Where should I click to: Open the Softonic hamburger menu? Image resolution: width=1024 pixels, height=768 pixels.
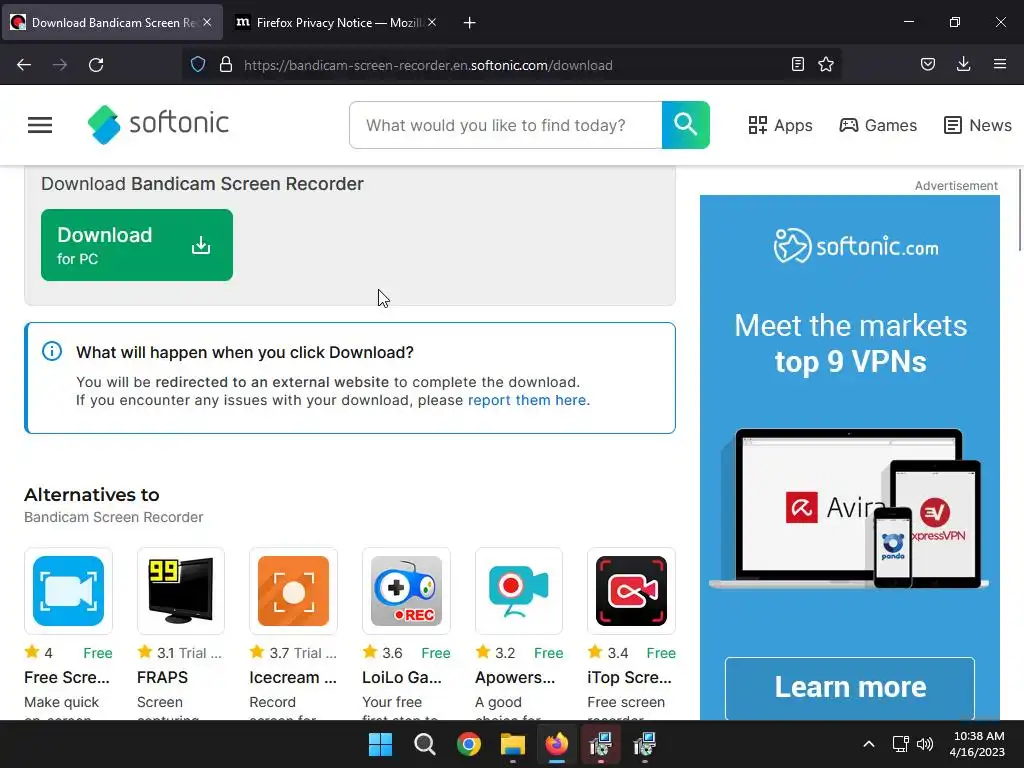(40, 125)
